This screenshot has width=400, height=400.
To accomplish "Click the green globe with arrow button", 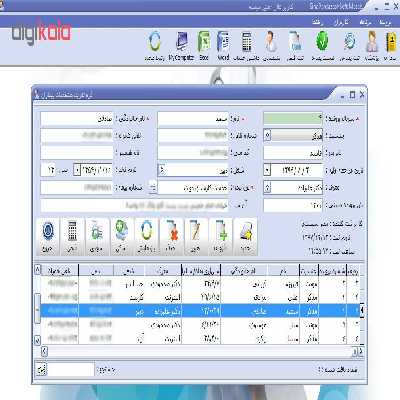I will click(x=121, y=237).
